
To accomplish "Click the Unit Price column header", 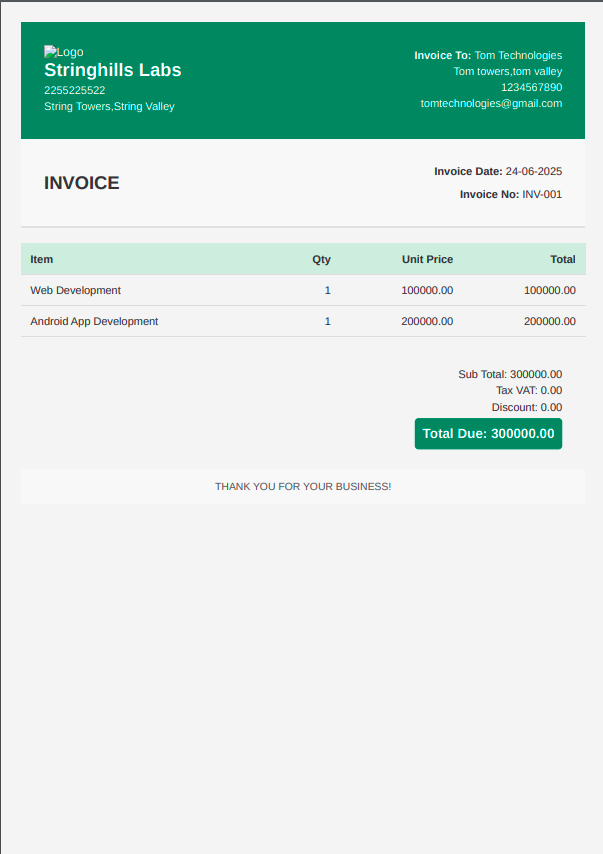I will pos(427,259).
